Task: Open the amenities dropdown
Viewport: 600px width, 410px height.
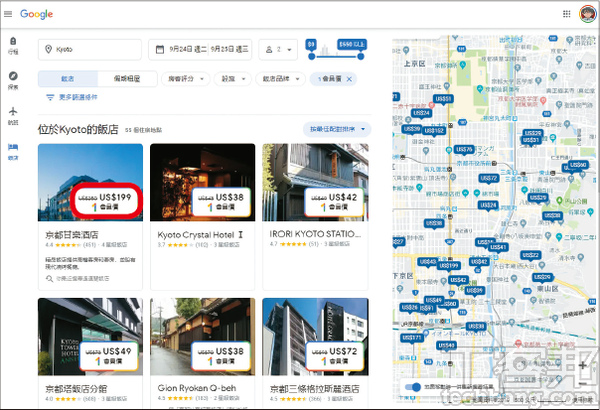Action: pos(233,79)
